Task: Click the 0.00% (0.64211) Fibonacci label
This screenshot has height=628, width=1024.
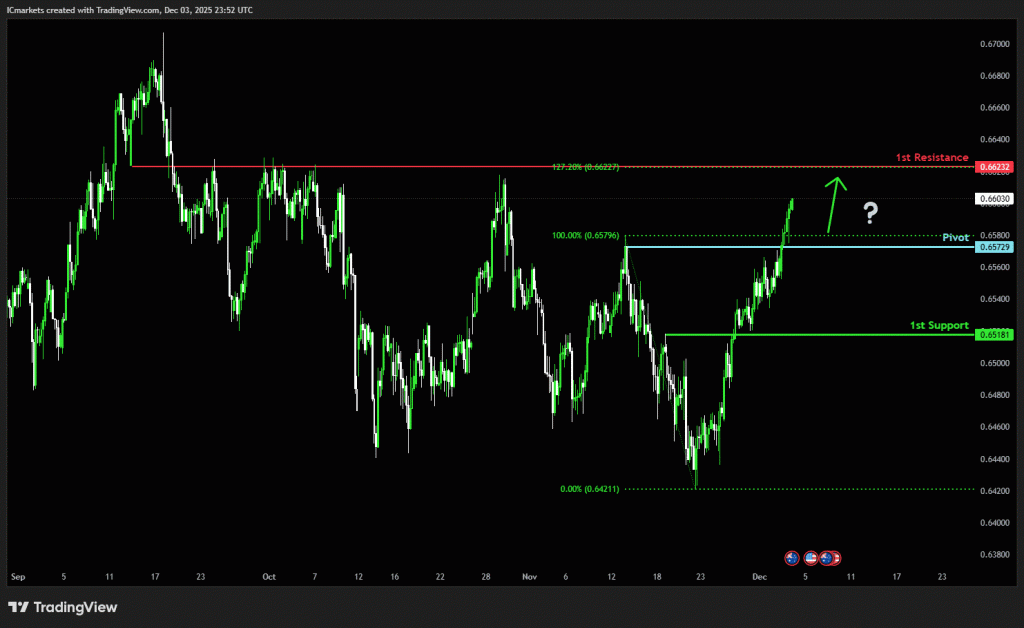Action: pos(590,489)
